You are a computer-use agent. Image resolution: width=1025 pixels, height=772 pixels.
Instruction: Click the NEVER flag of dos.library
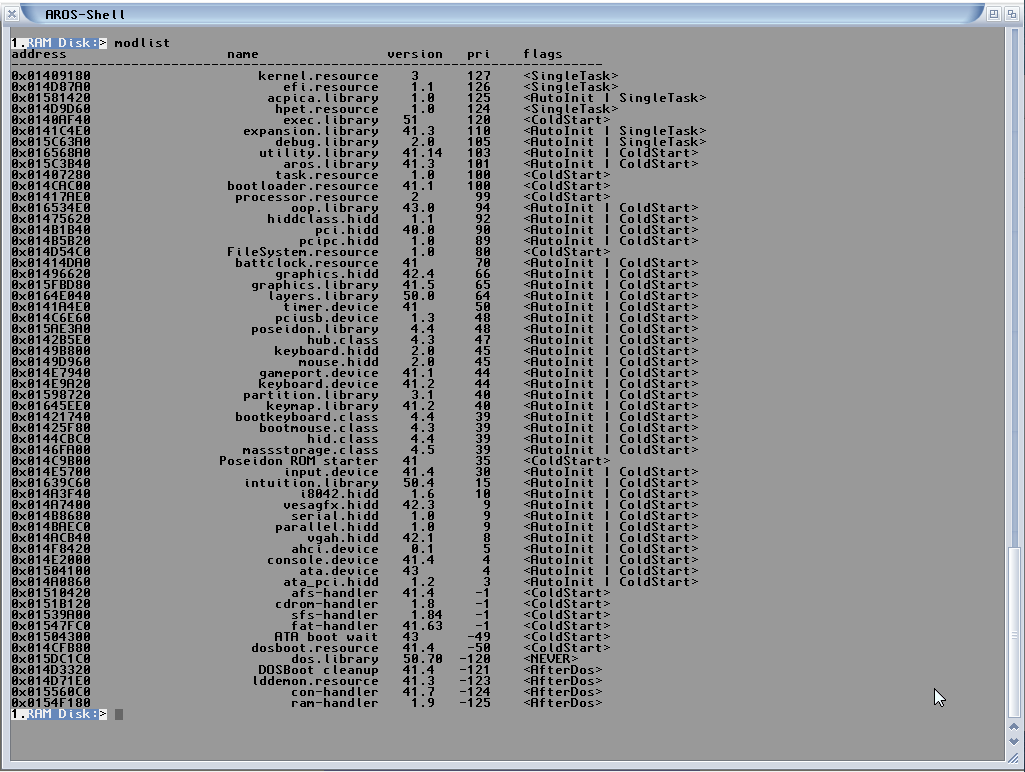(x=550, y=659)
